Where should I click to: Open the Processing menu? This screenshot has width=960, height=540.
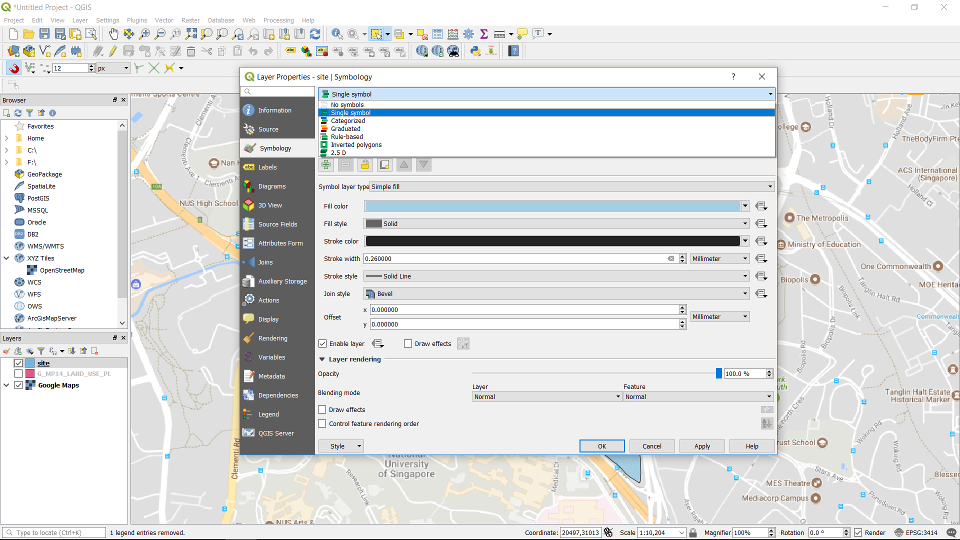278,20
